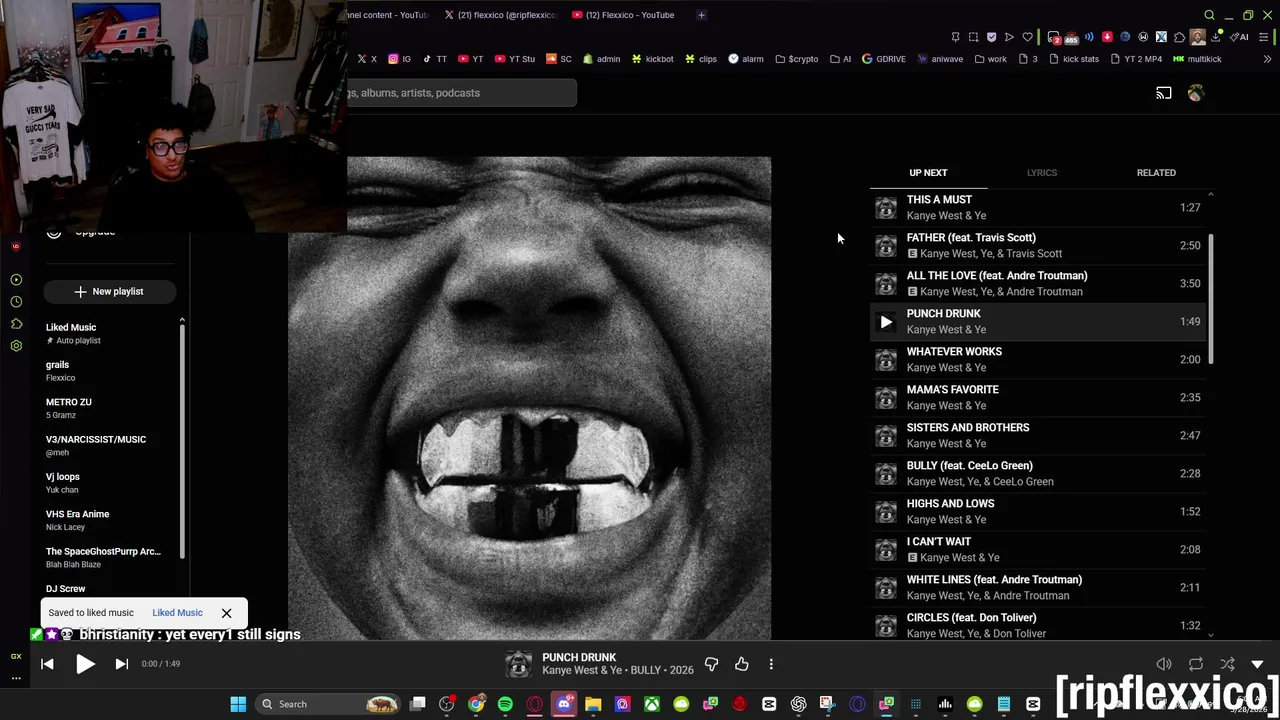1280x720 pixels.
Task: Select WHITE LINES feat. Andre Troutman
Action: pyautogui.click(x=1037, y=588)
